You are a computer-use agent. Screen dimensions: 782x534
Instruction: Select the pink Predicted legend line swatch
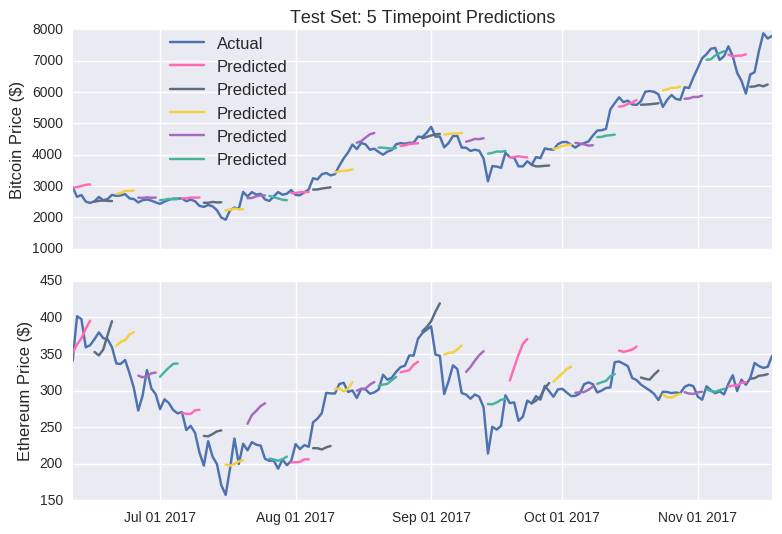(x=187, y=67)
